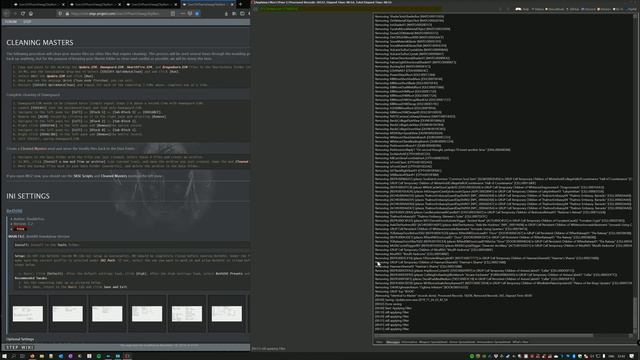Switch to the Information tab in xEdit
640x360 pixels.
point(409,342)
